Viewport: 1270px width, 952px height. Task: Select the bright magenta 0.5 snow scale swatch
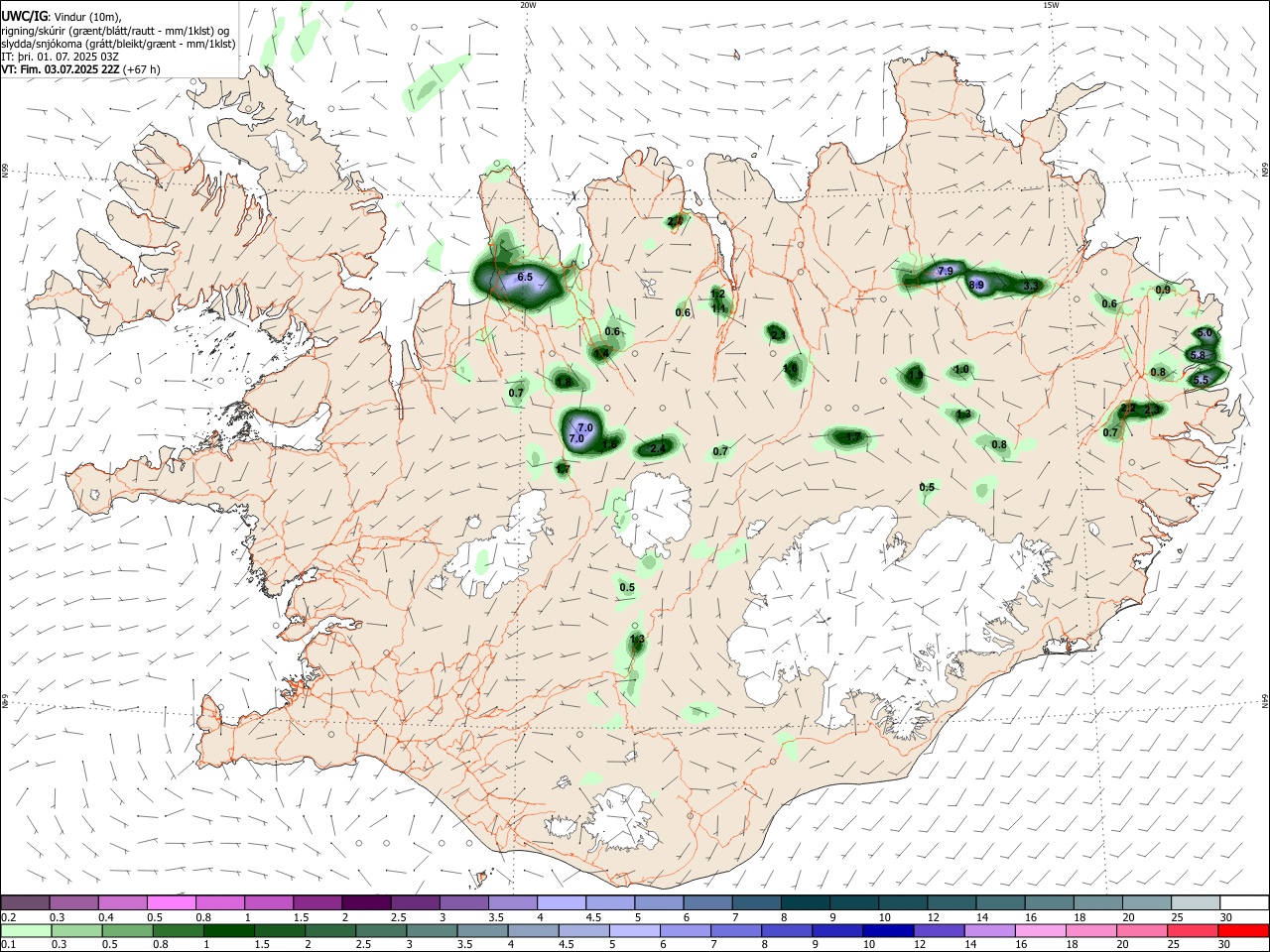click(171, 902)
